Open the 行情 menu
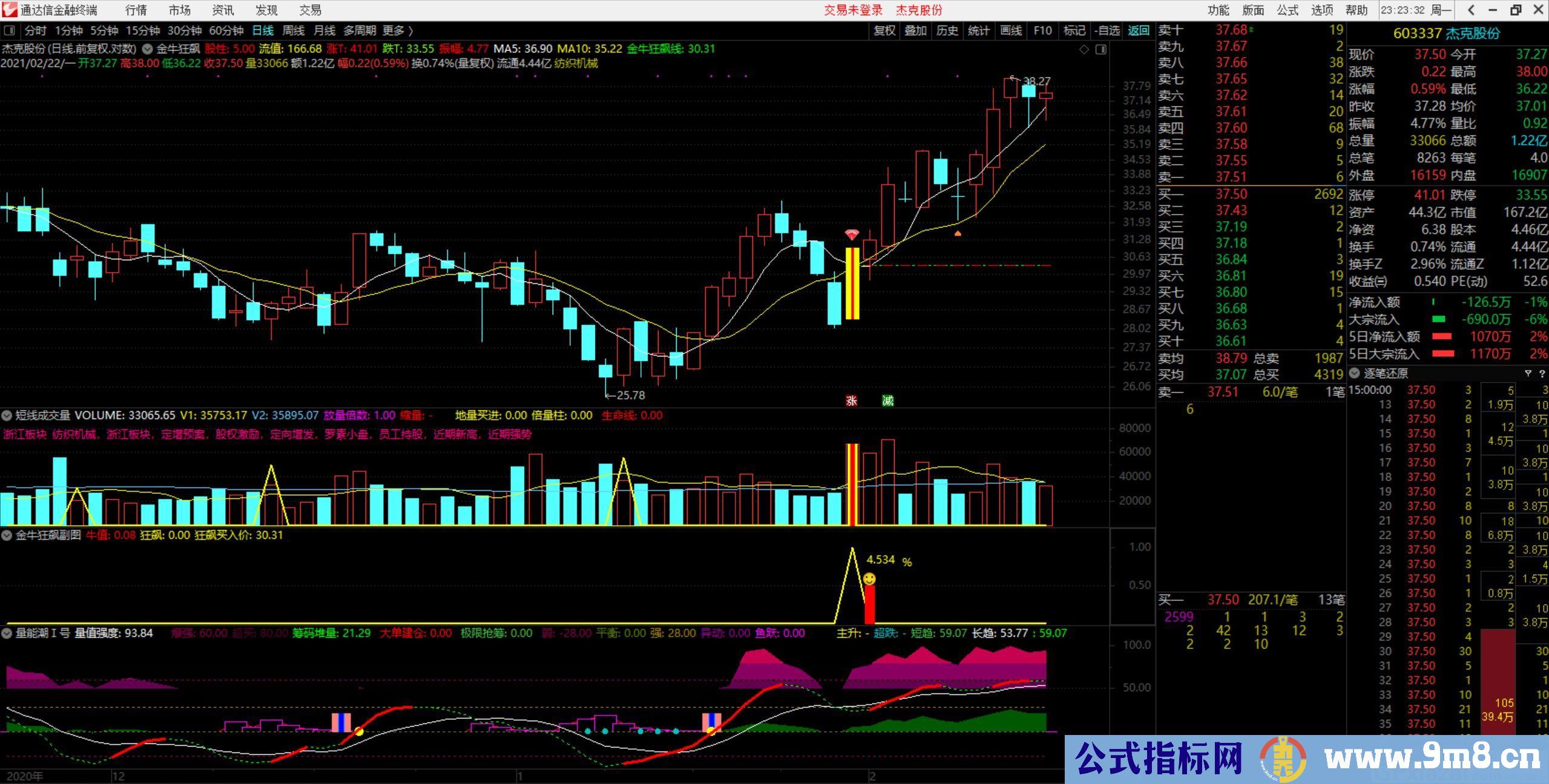1549x784 pixels. point(136,10)
